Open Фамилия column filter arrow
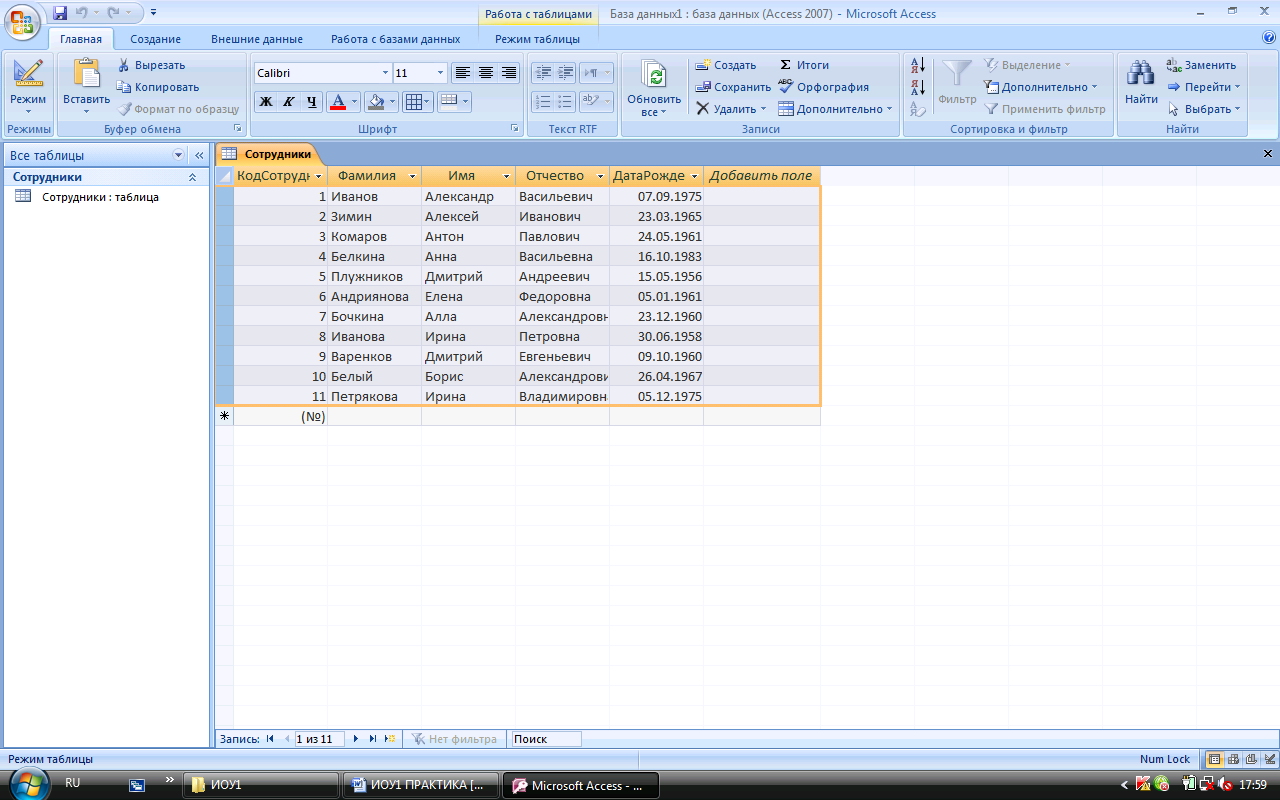 [x=412, y=176]
